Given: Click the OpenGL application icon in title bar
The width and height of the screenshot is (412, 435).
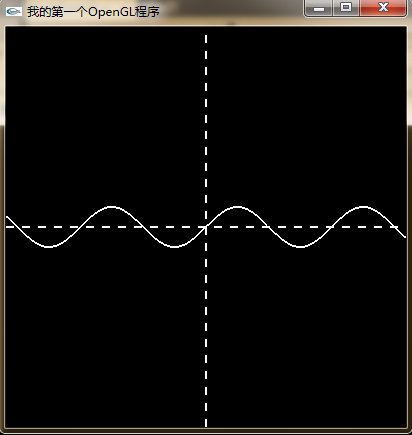Looking at the screenshot, I should pyautogui.click(x=14, y=12).
